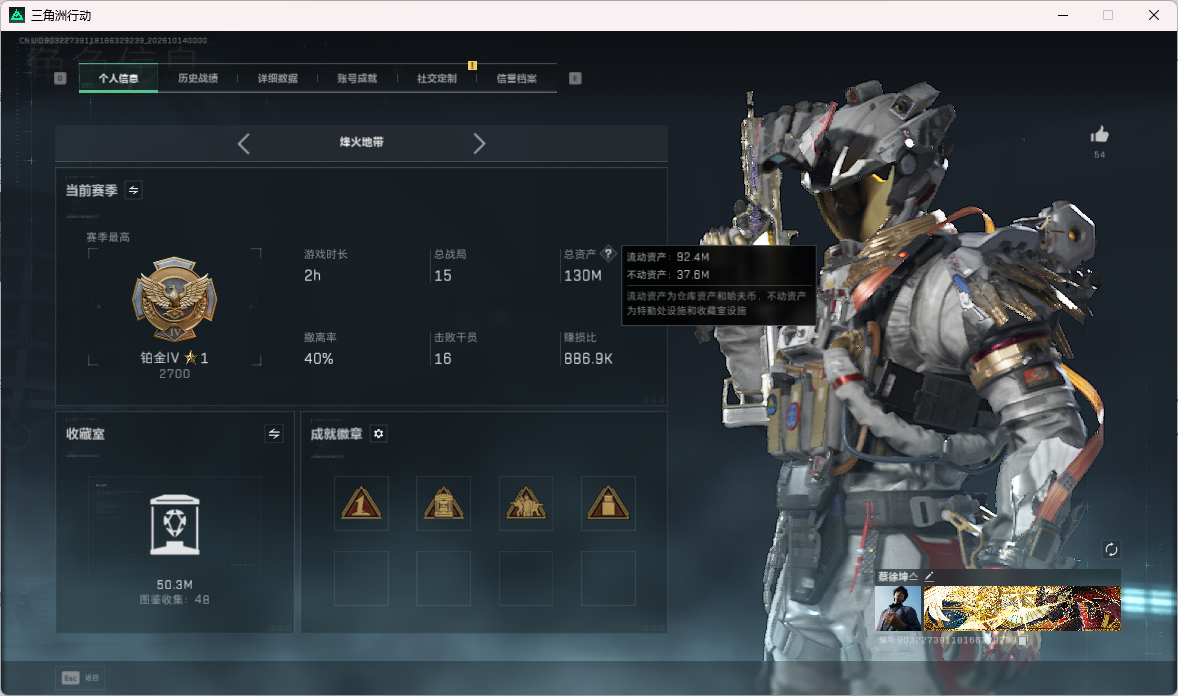Click the first achievement badge numbered 1
Image resolution: width=1178 pixels, height=696 pixels.
[361, 503]
